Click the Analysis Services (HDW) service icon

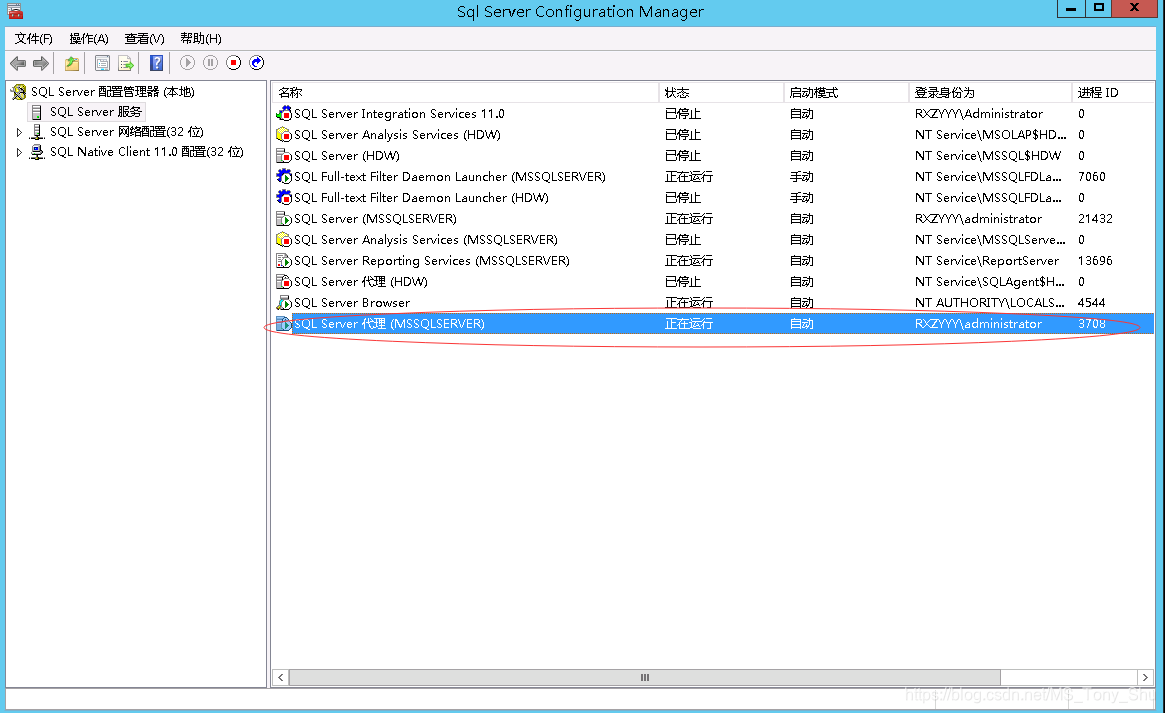(x=284, y=134)
